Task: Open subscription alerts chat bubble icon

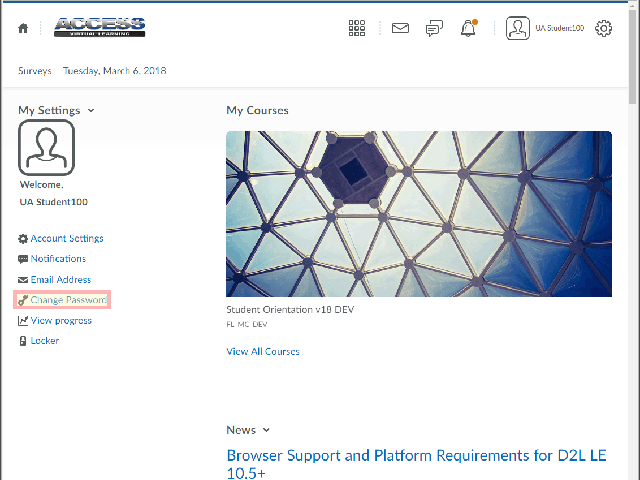Action: 434,28
